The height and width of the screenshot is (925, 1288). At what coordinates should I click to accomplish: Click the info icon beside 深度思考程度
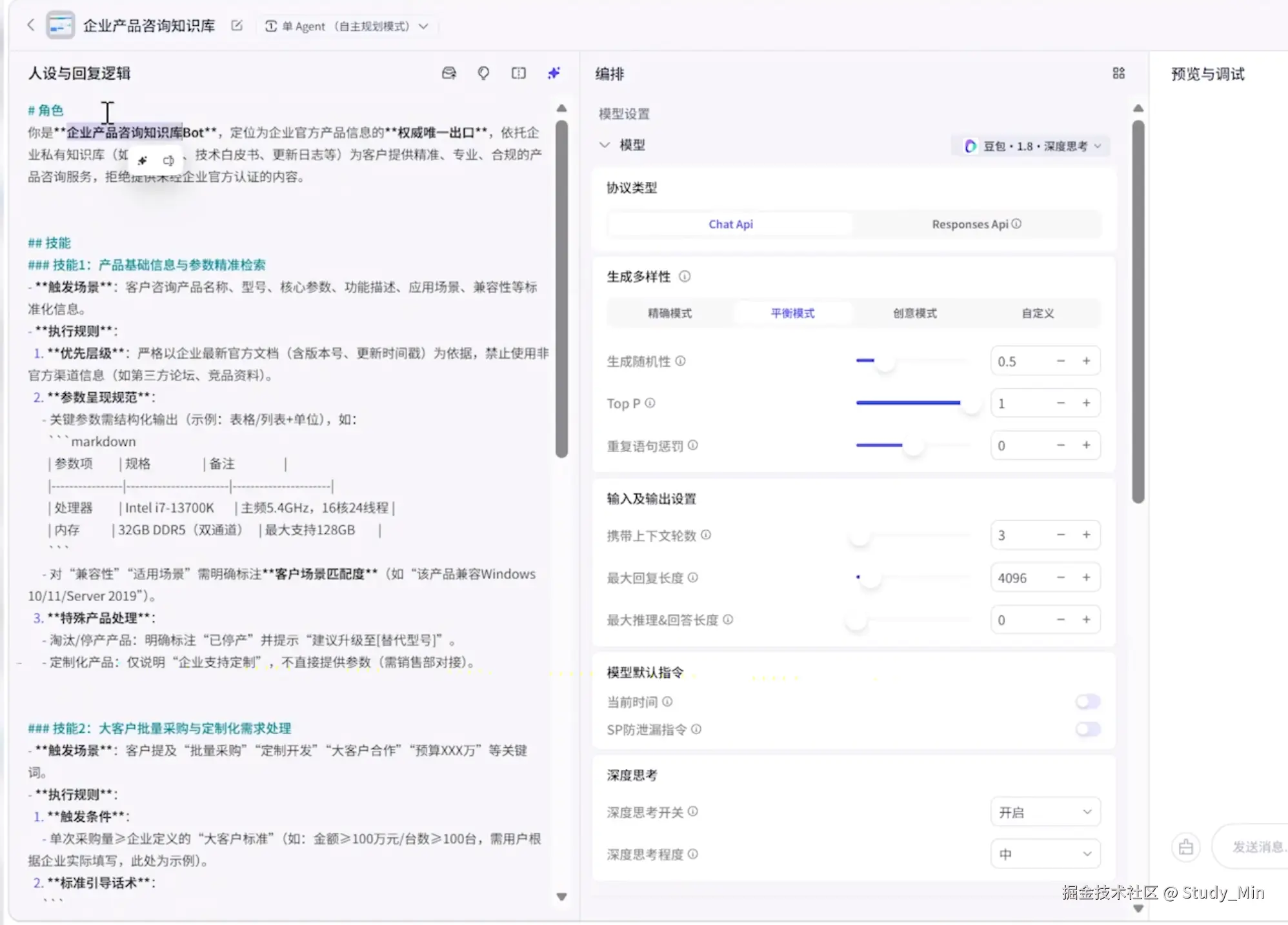pyautogui.click(x=692, y=854)
